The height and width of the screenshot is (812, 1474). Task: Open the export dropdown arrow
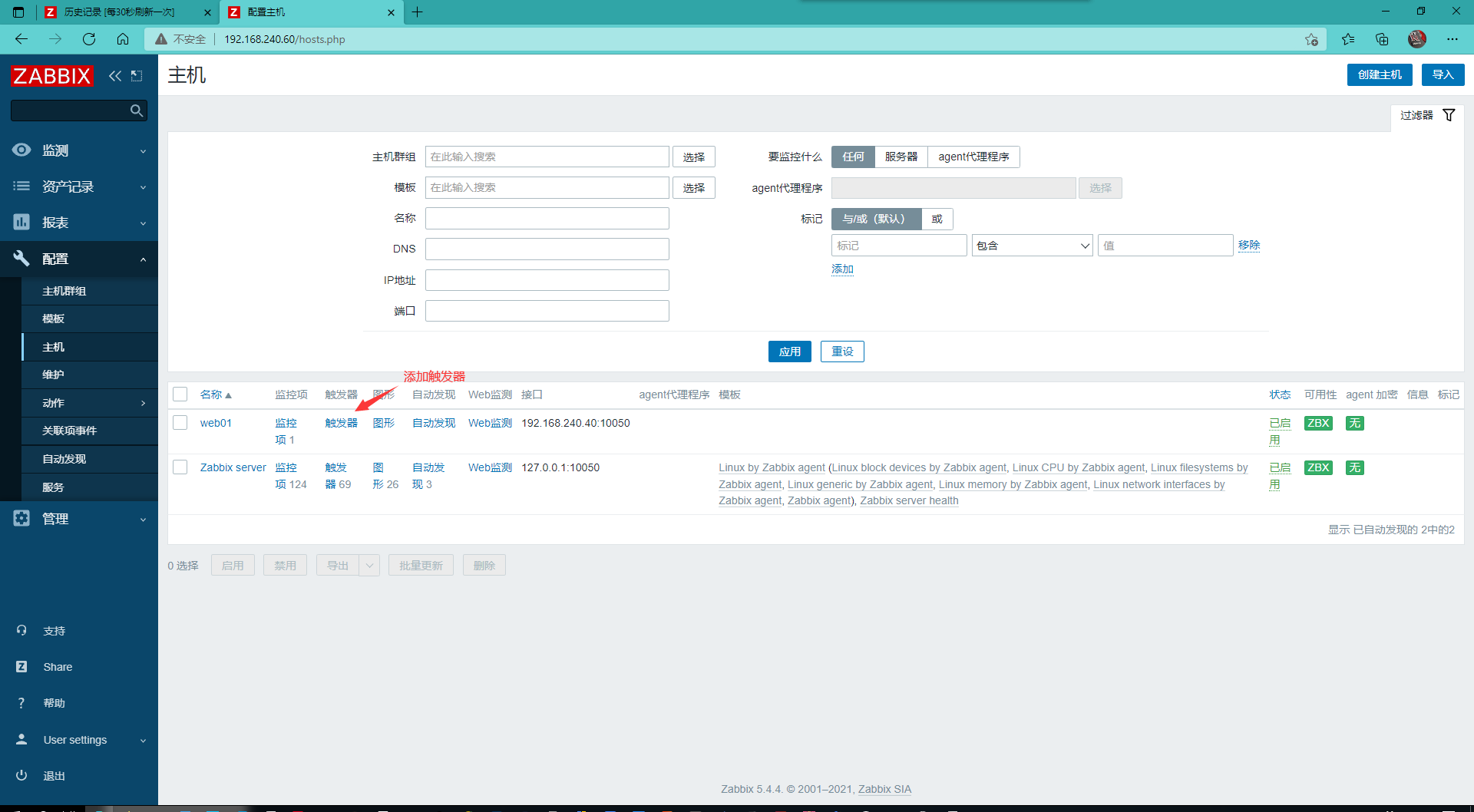pos(369,566)
